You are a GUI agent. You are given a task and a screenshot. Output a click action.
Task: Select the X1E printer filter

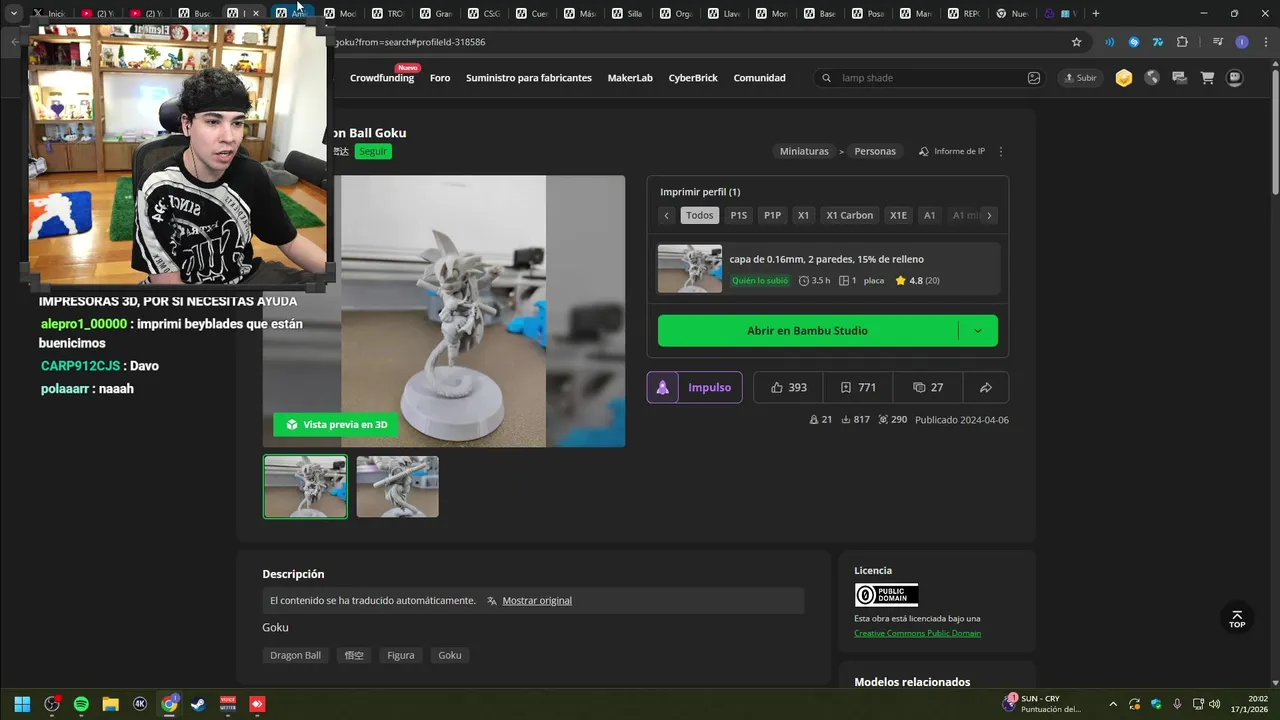click(x=898, y=215)
